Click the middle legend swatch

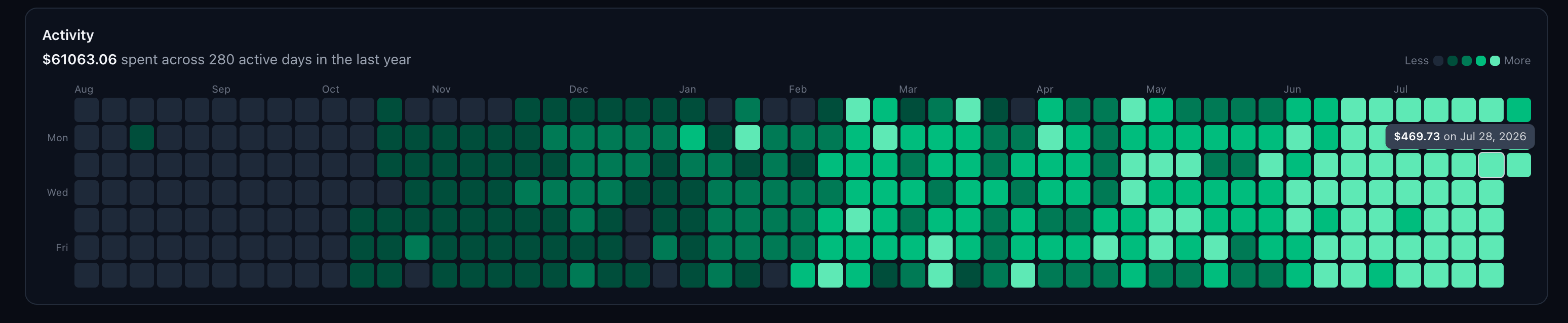click(x=1467, y=61)
